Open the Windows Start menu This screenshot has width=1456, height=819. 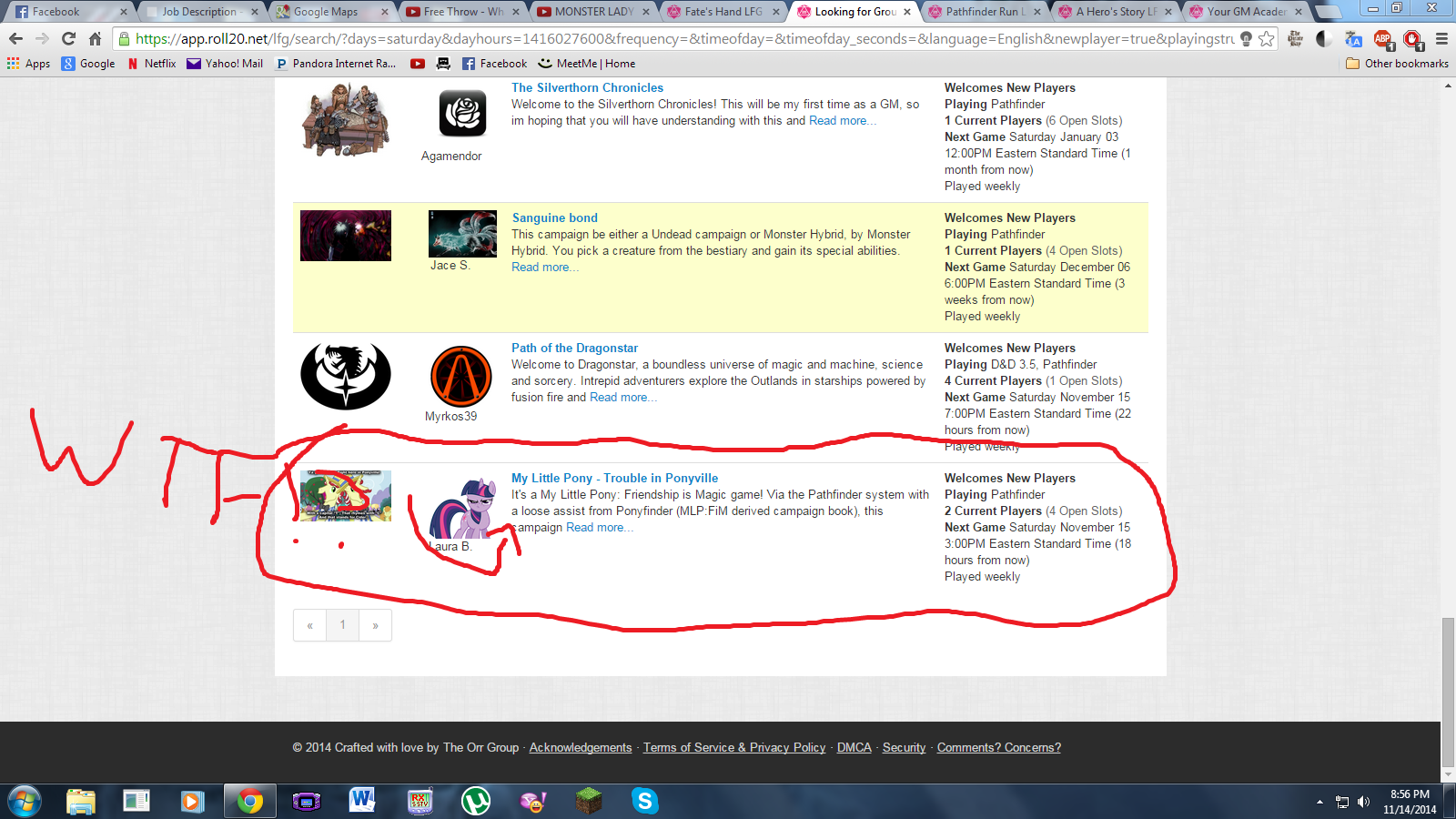[x=25, y=801]
